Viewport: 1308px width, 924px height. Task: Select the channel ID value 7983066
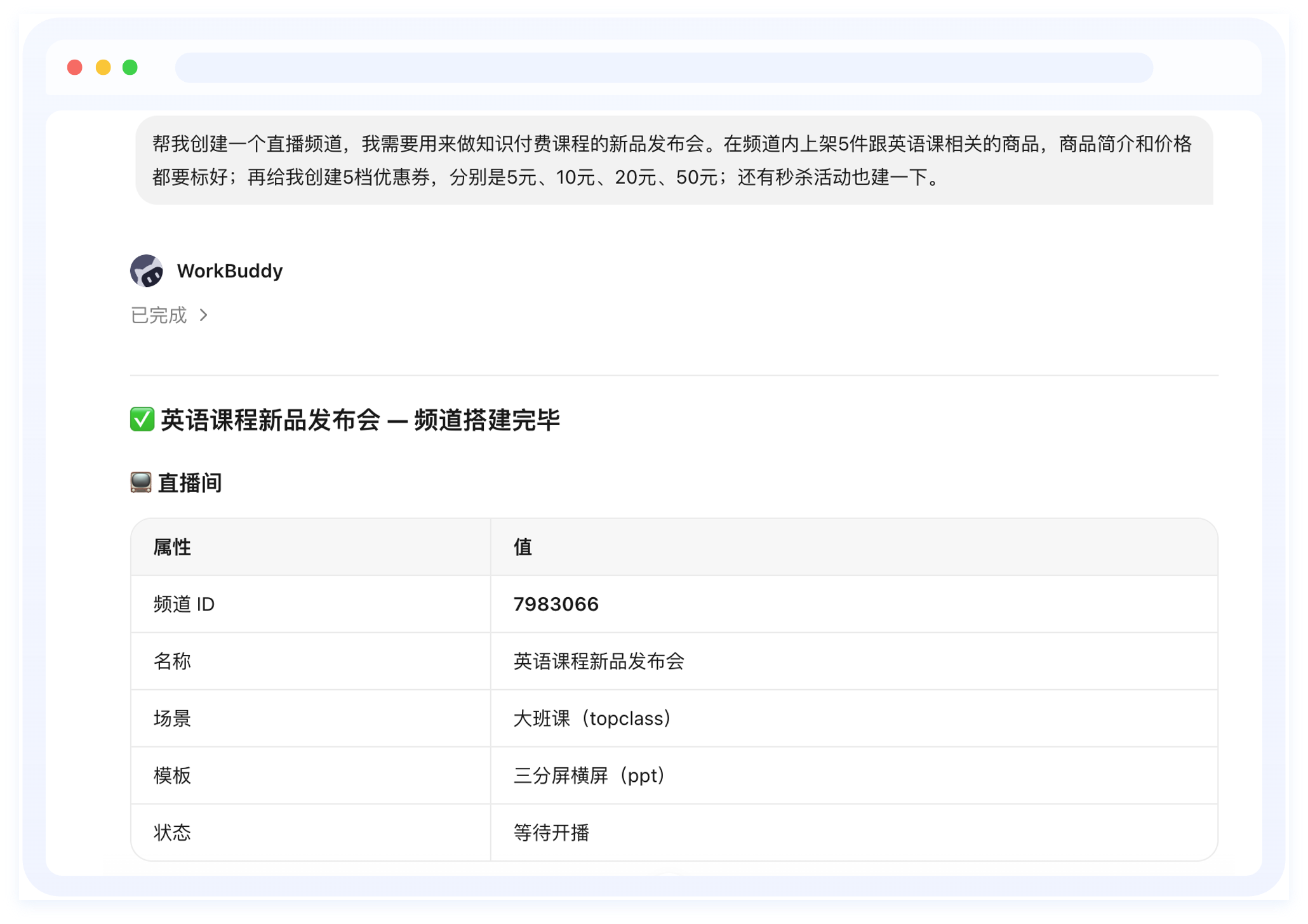pyautogui.click(x=556, y=604)
